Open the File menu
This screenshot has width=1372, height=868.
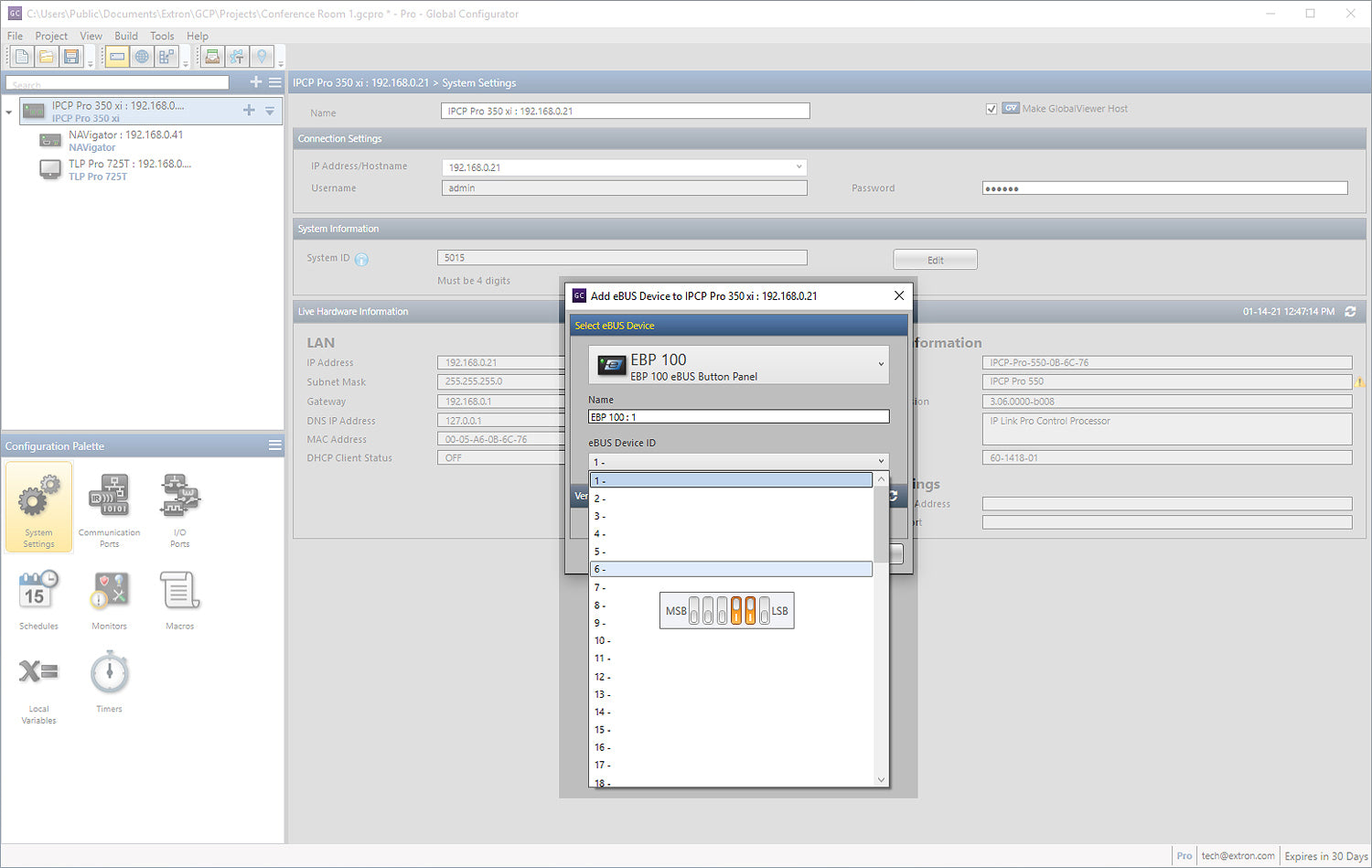coord(15,36)
